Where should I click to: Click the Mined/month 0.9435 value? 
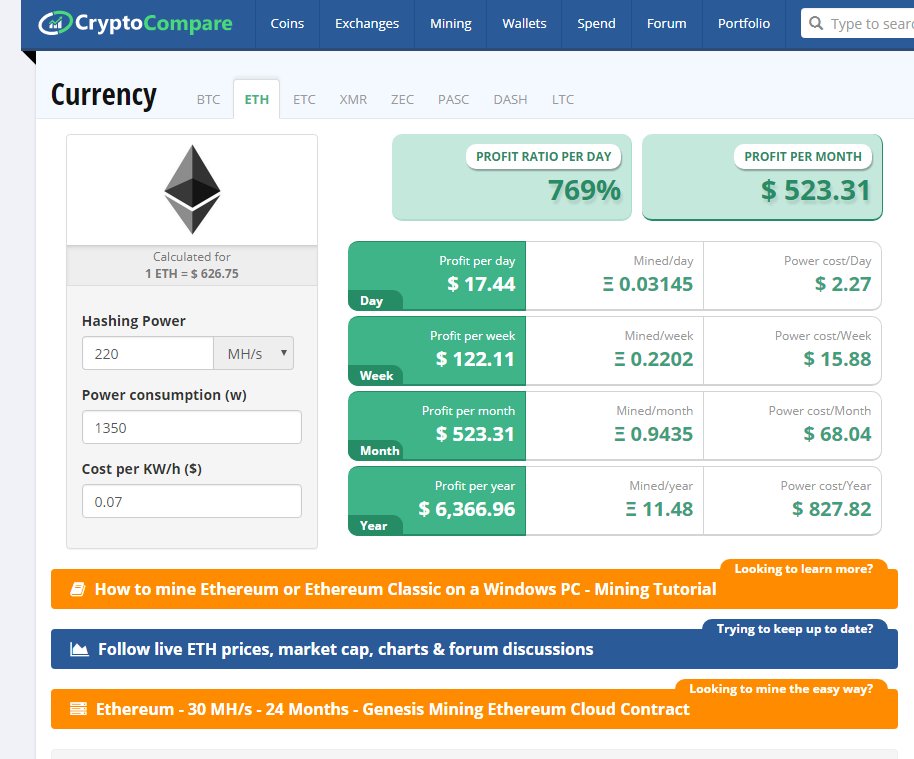653,434
